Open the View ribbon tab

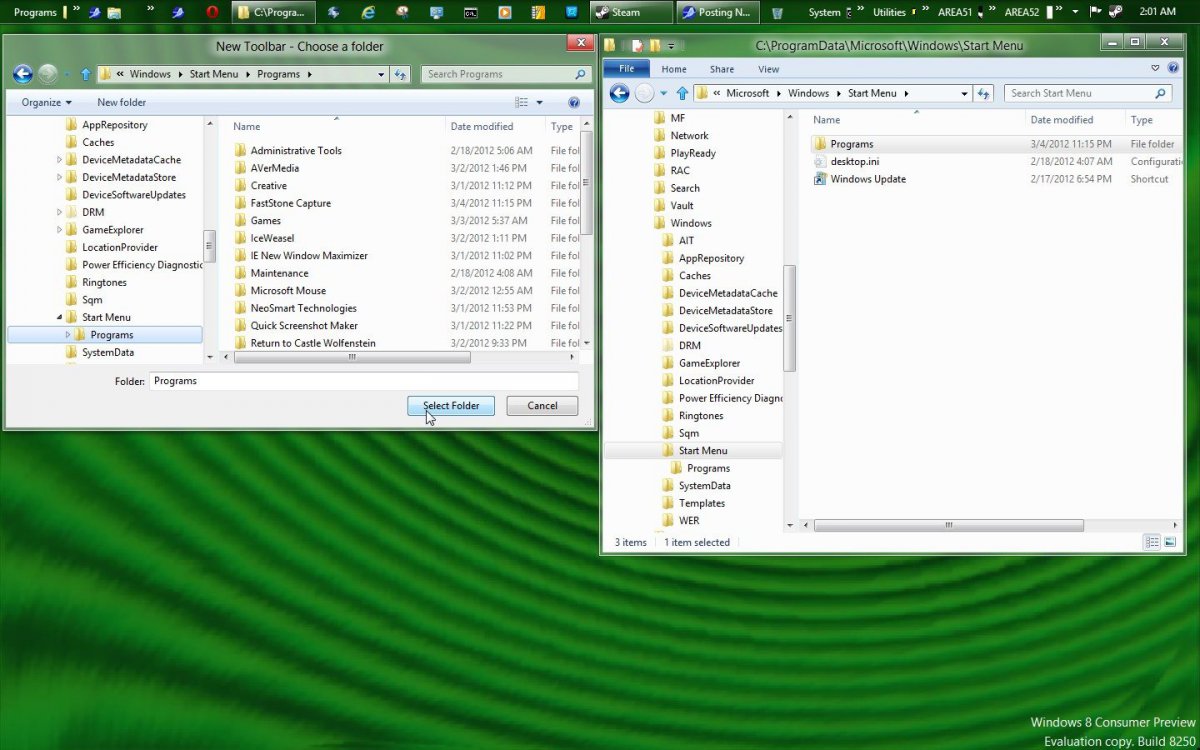768,69
